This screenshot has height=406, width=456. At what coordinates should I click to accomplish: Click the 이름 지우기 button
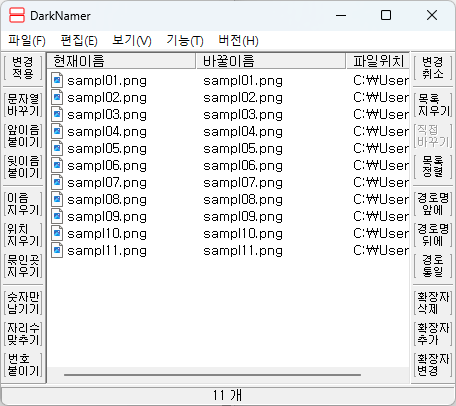tap(23, 204)
